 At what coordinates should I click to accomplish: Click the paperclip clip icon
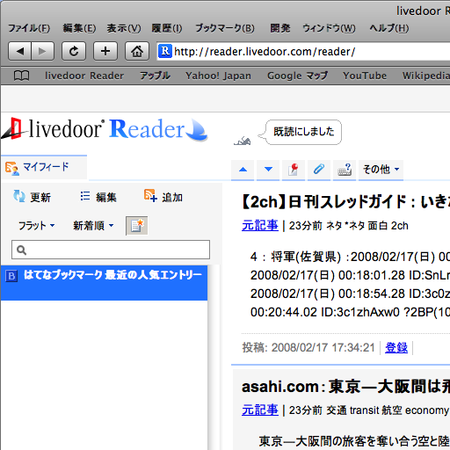319,170
